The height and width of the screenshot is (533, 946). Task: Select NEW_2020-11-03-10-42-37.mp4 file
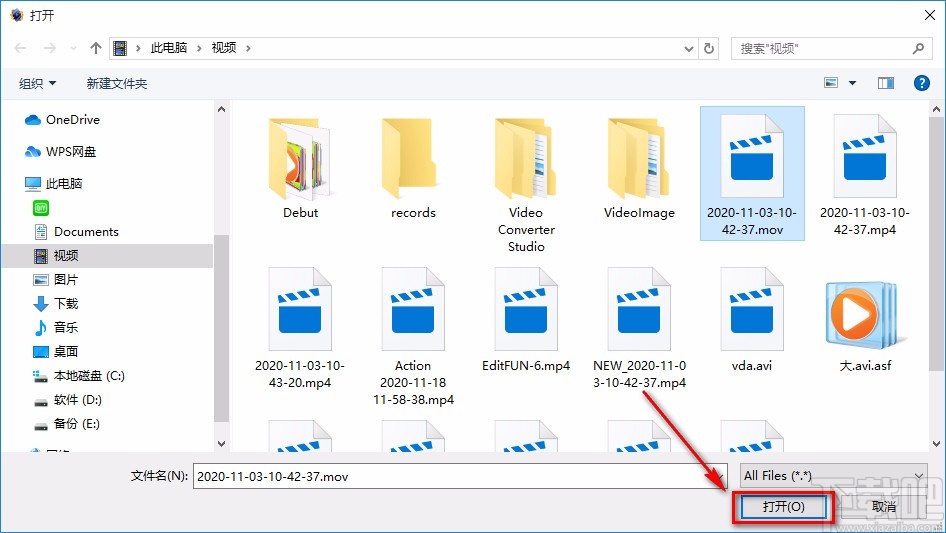[x=639, y=328]
